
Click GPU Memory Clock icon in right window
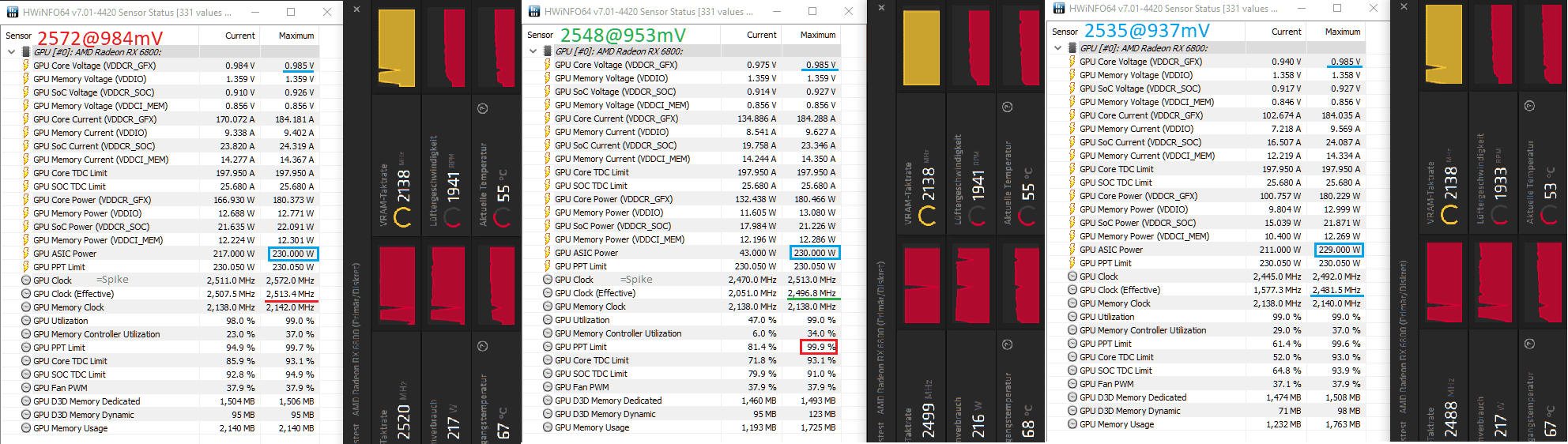(x=1072, y=303)
